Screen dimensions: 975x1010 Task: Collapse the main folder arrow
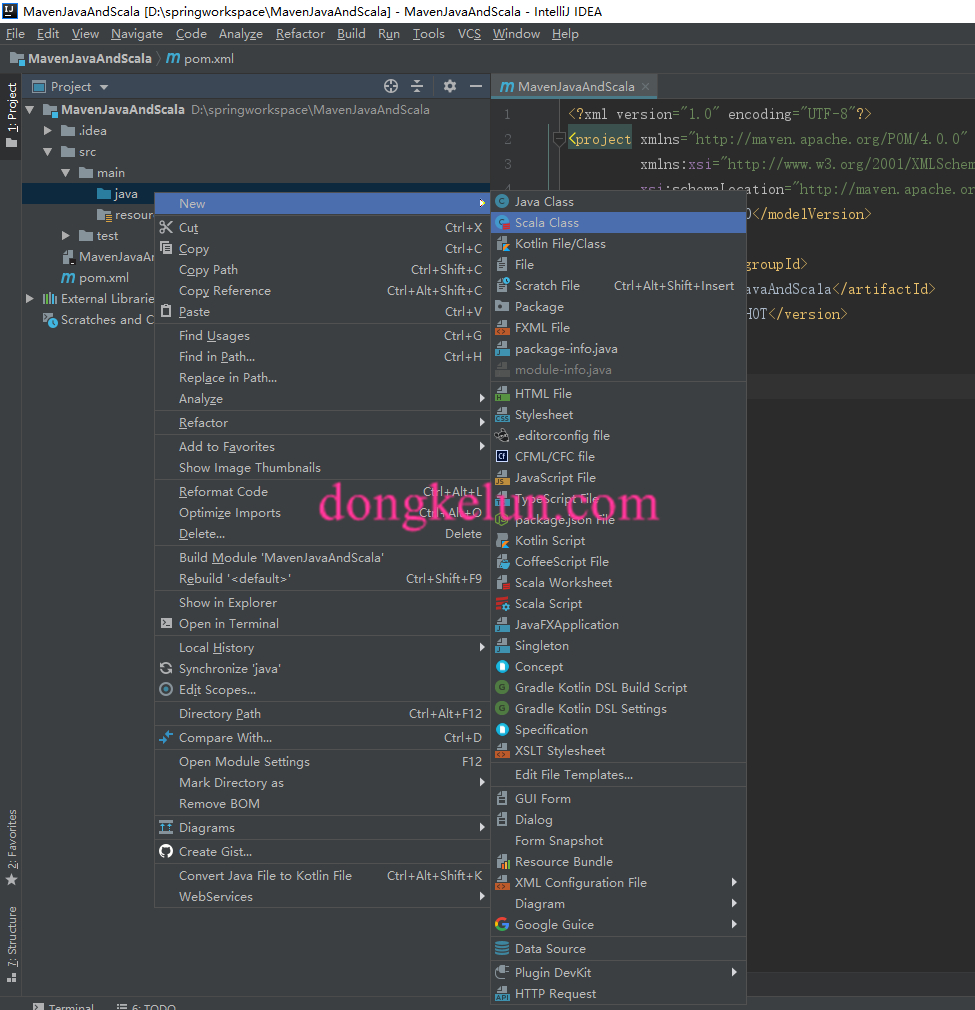[66, 173]
